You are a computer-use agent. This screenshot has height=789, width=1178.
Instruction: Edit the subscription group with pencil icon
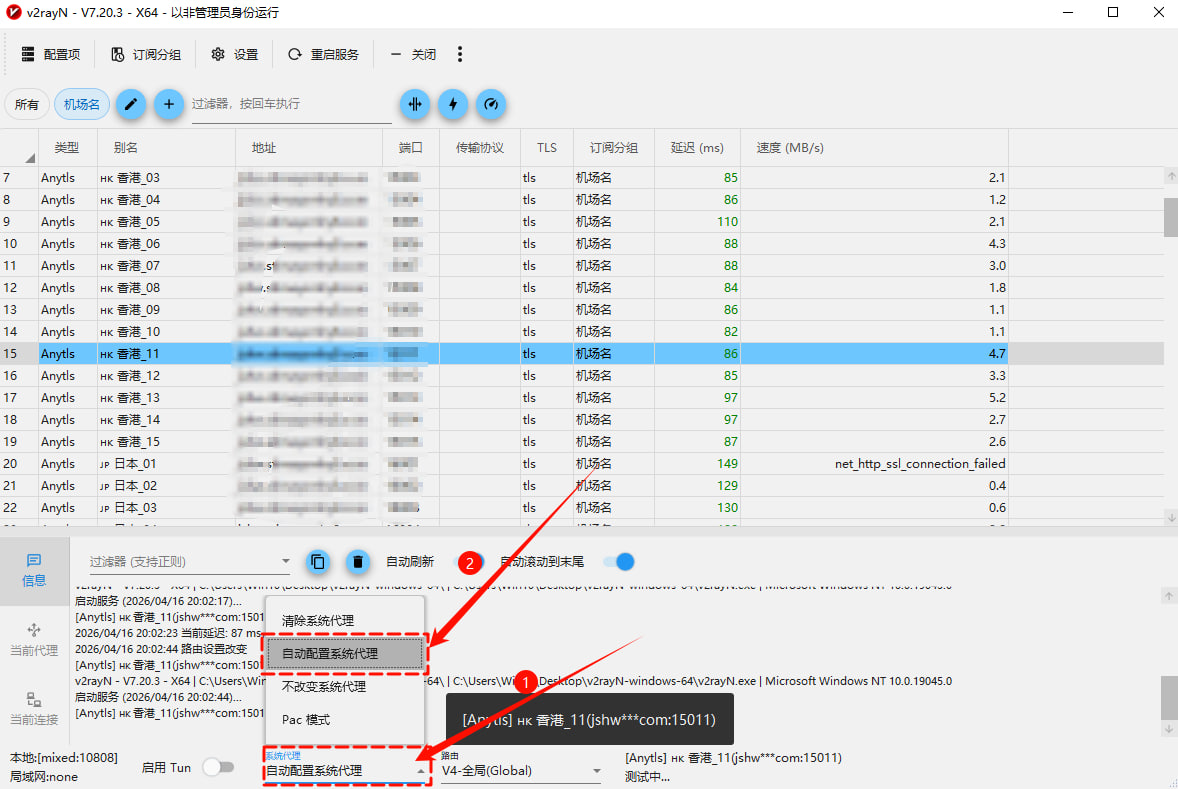(x=131, y=104)
